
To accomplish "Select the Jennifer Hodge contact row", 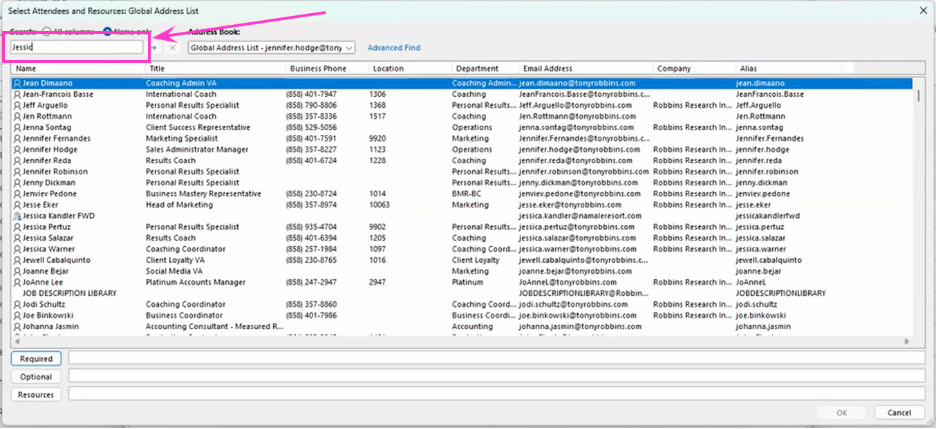I will point(461,149).
